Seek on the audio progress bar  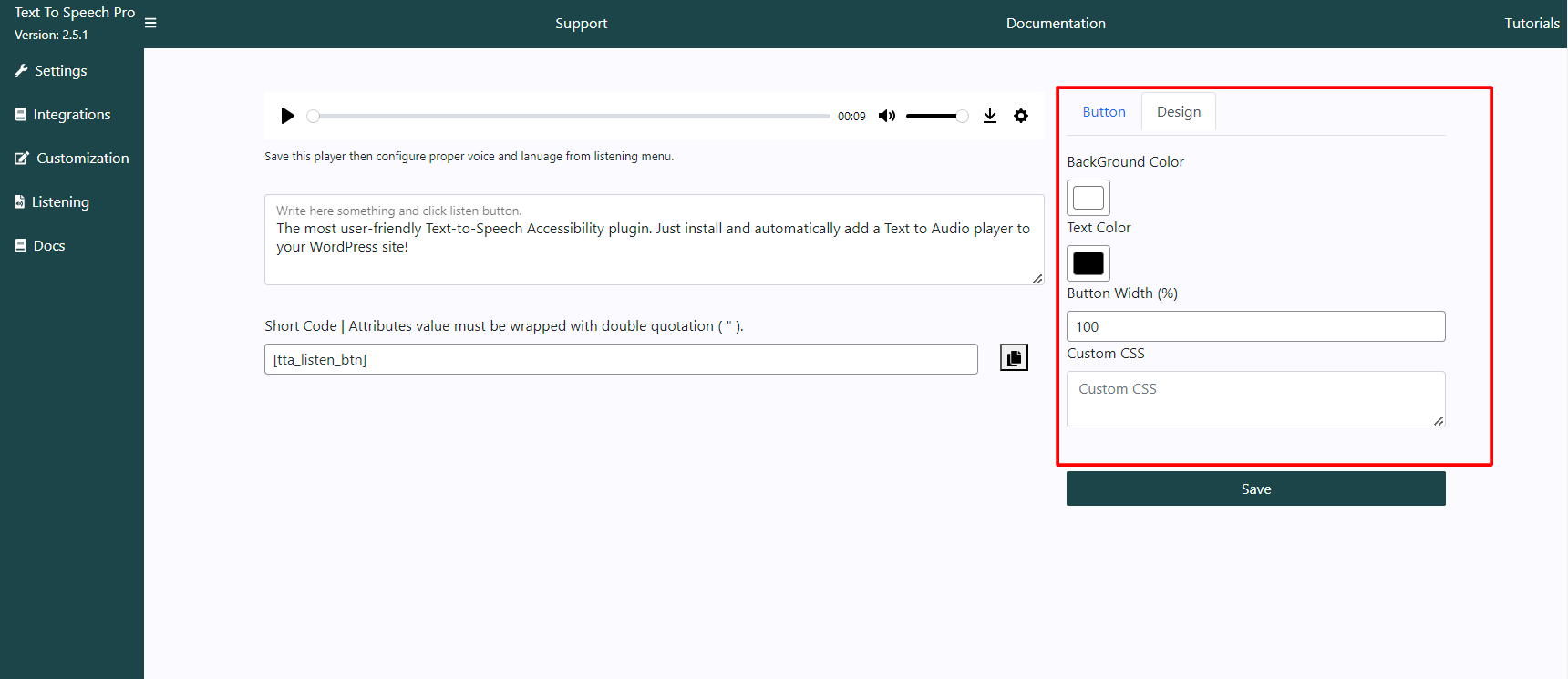pos(569,116)
